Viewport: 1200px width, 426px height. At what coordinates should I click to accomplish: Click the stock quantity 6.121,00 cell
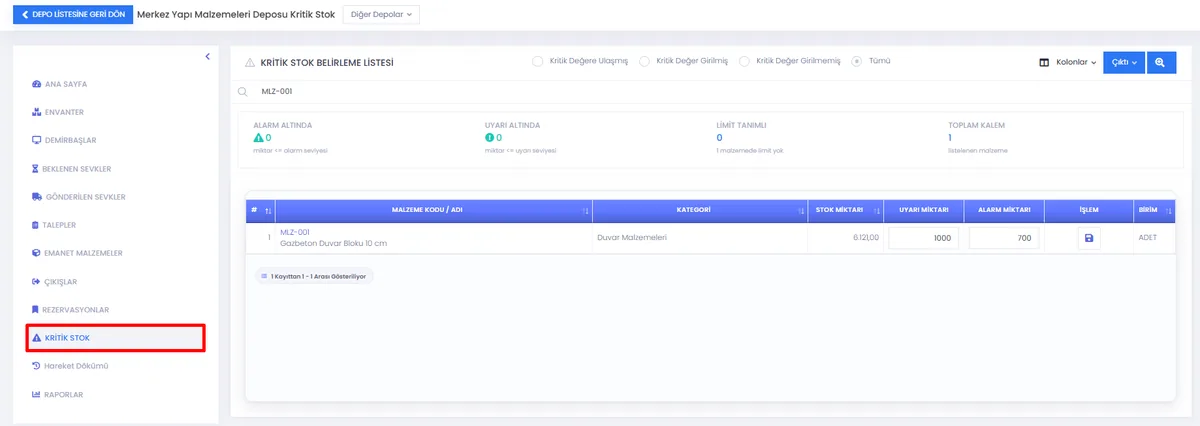tap(846, 238)
